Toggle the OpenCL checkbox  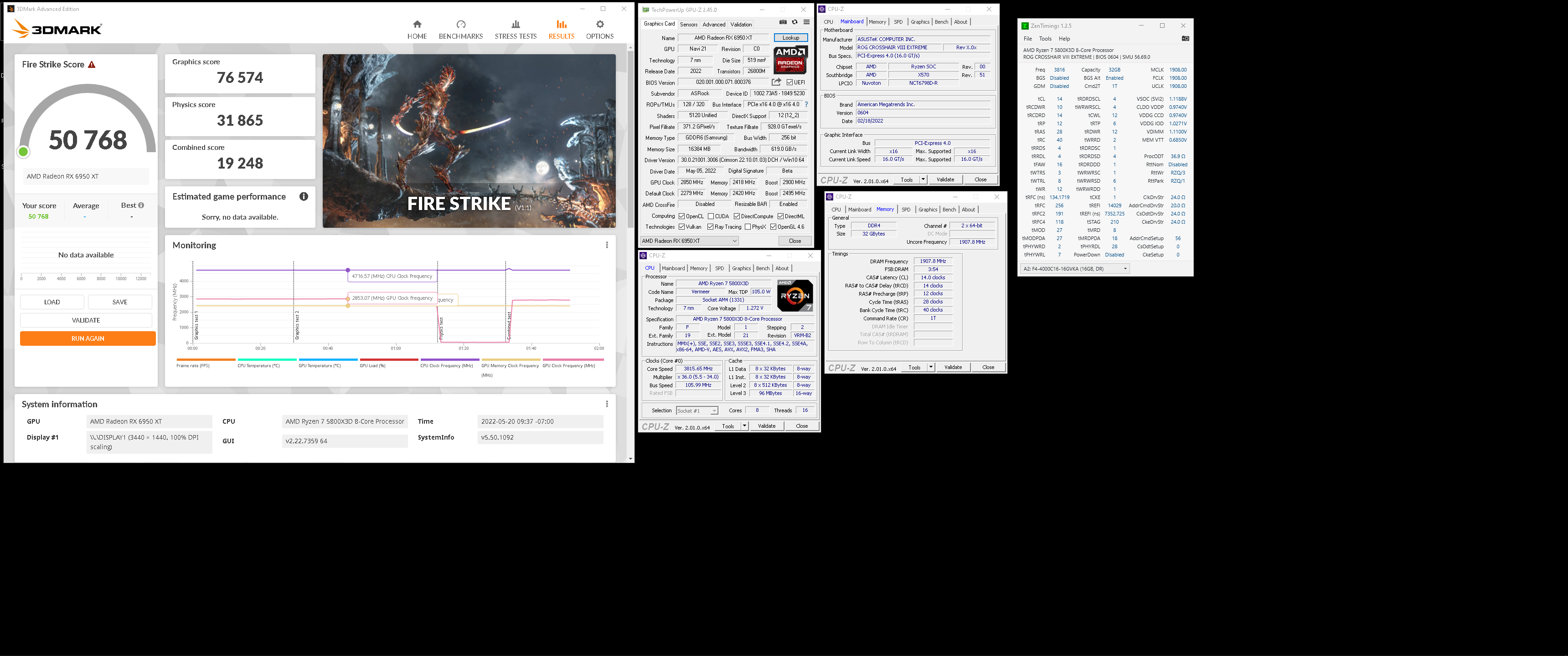[x=682, y=216]
